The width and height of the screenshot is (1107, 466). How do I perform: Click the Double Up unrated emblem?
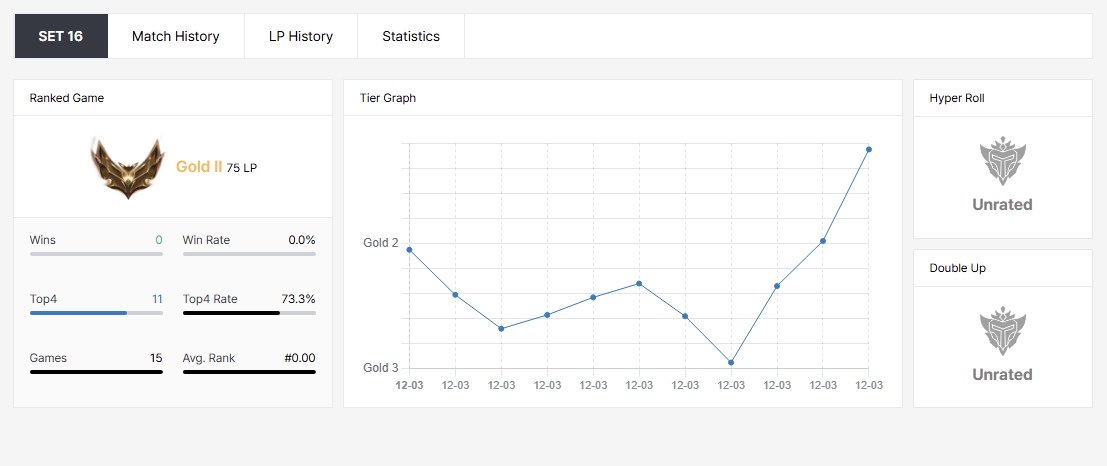1003,331
